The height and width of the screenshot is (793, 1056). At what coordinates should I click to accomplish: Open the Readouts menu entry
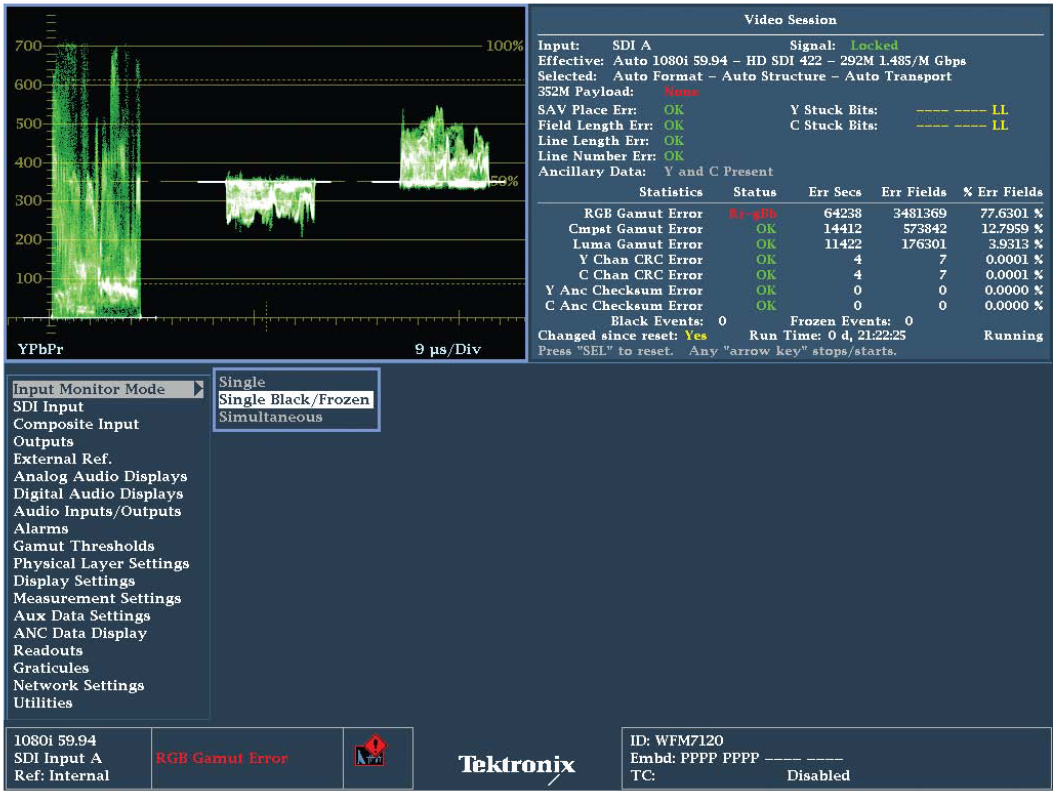pos(48,651)
